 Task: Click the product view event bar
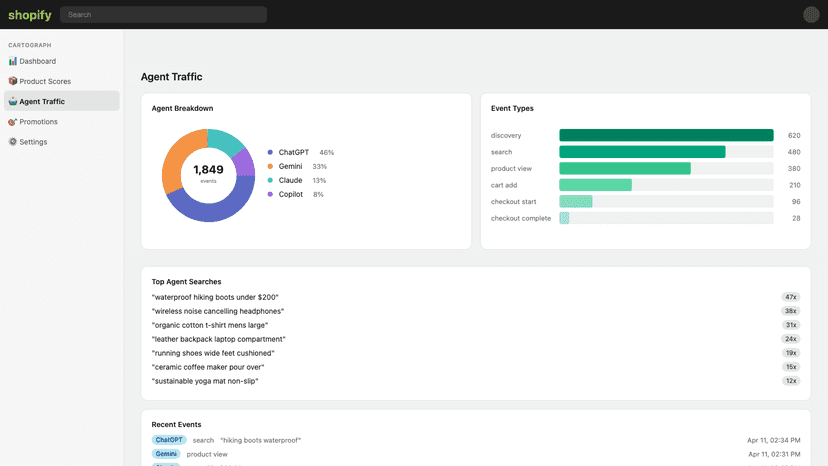click(x=625, y=169)
